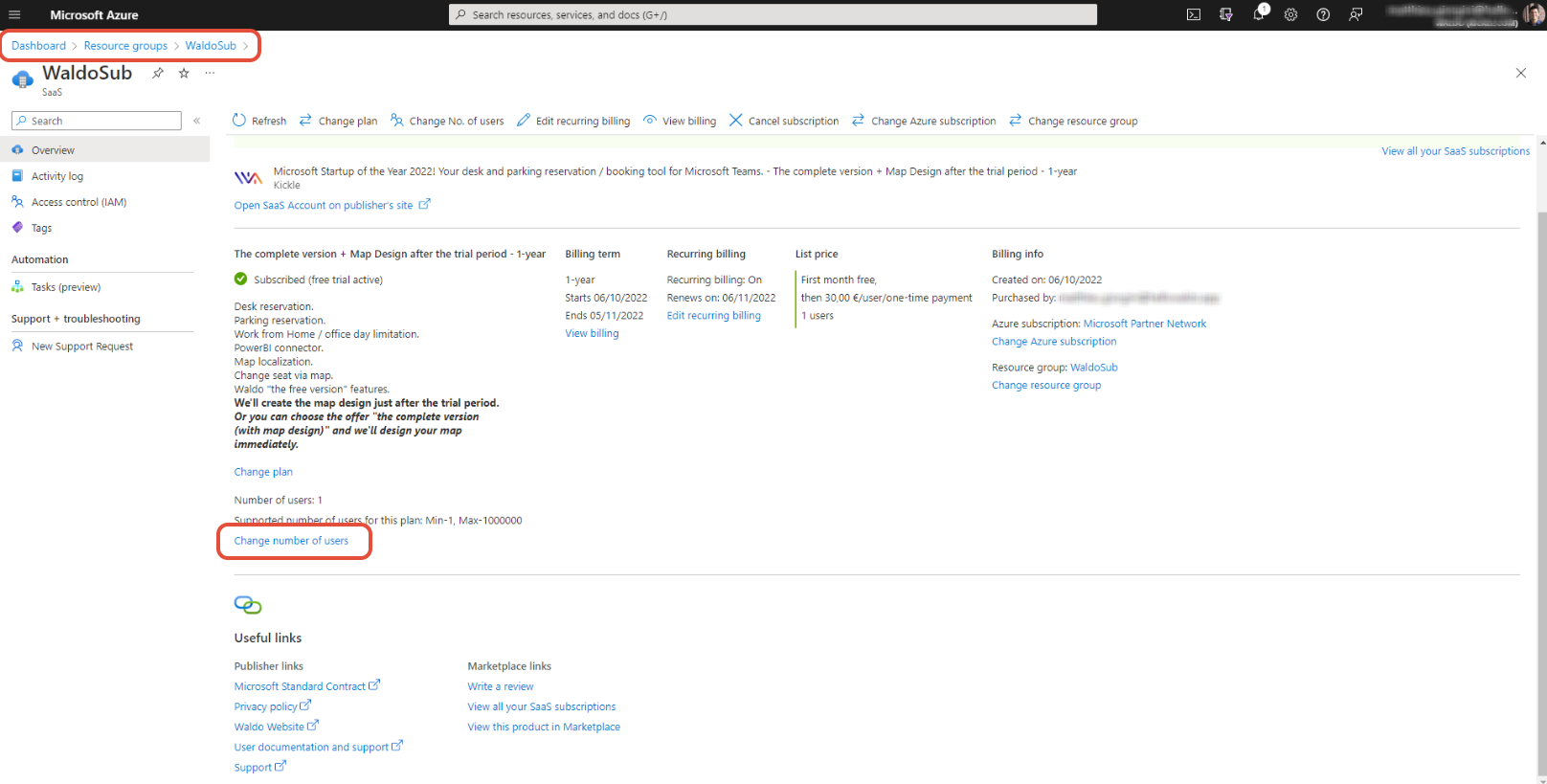Open the Microsoft Partner Network subscription link
1547x784 pixels.
[1145, 324]
